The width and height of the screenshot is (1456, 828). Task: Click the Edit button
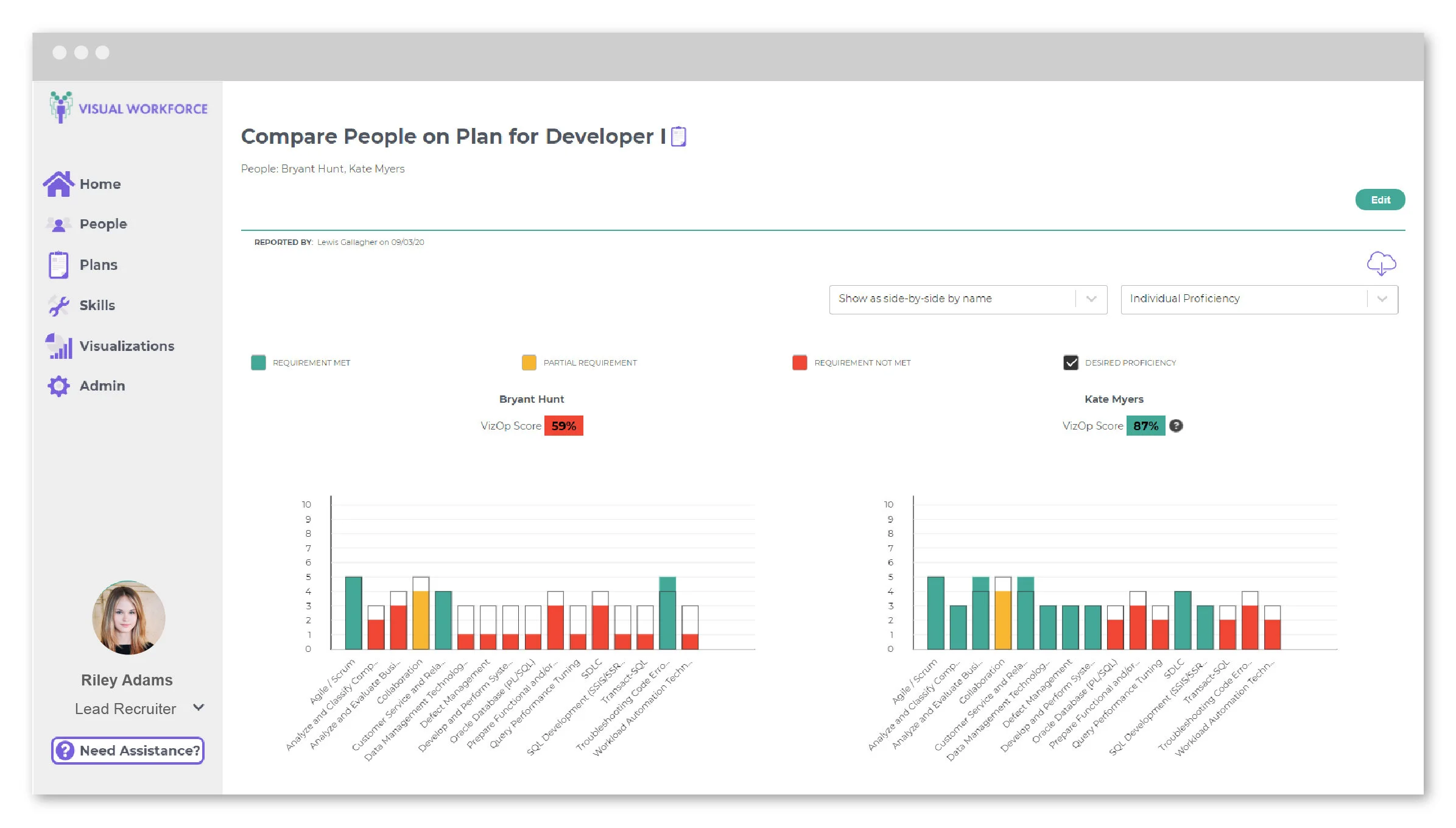click(1380, 199)
